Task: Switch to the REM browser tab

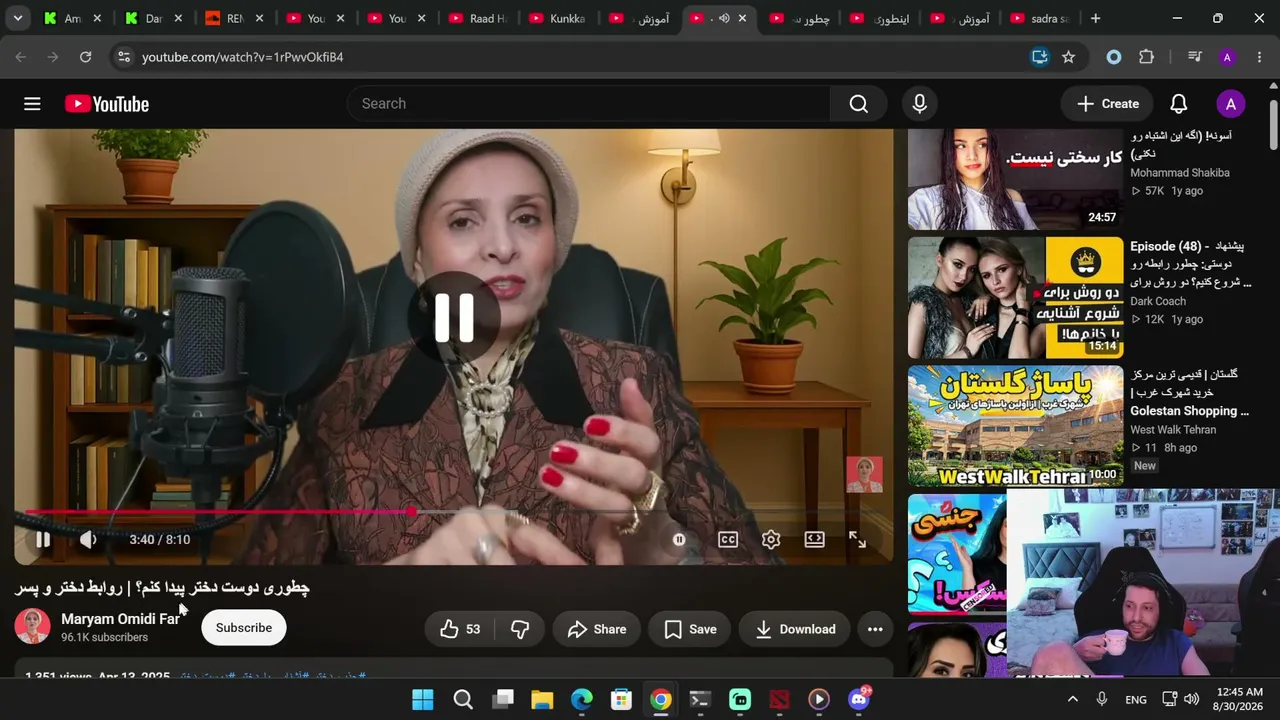Action: (234, 18)
